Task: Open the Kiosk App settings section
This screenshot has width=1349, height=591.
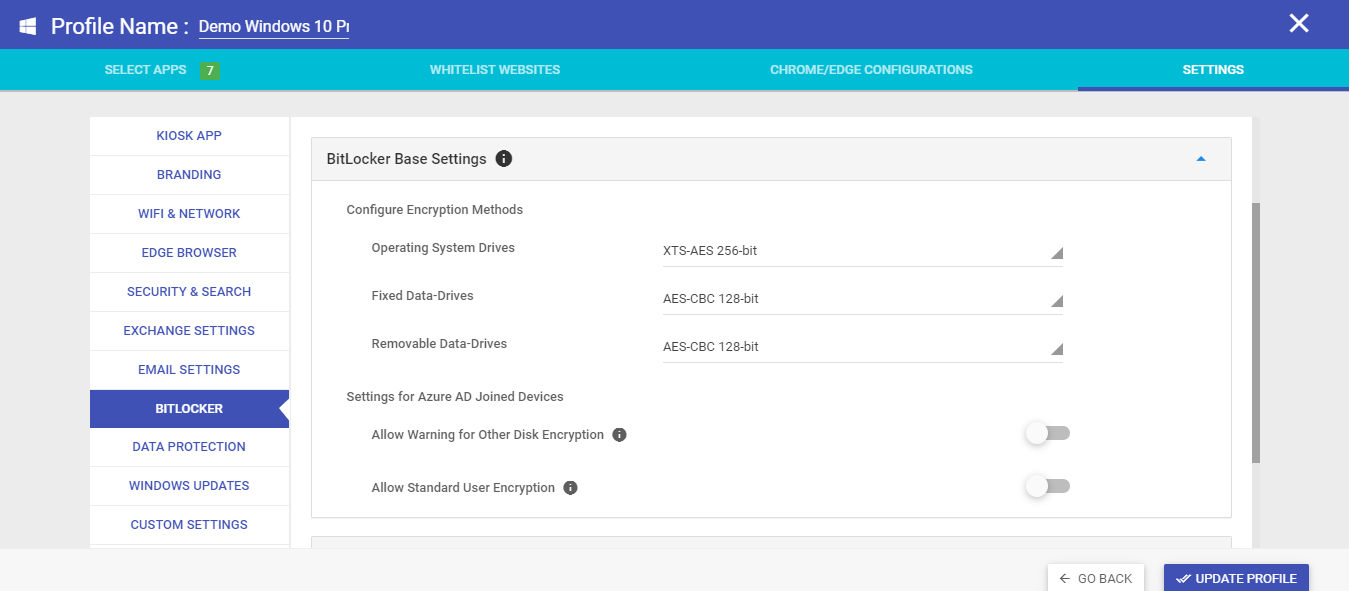Action: (189, 136)
